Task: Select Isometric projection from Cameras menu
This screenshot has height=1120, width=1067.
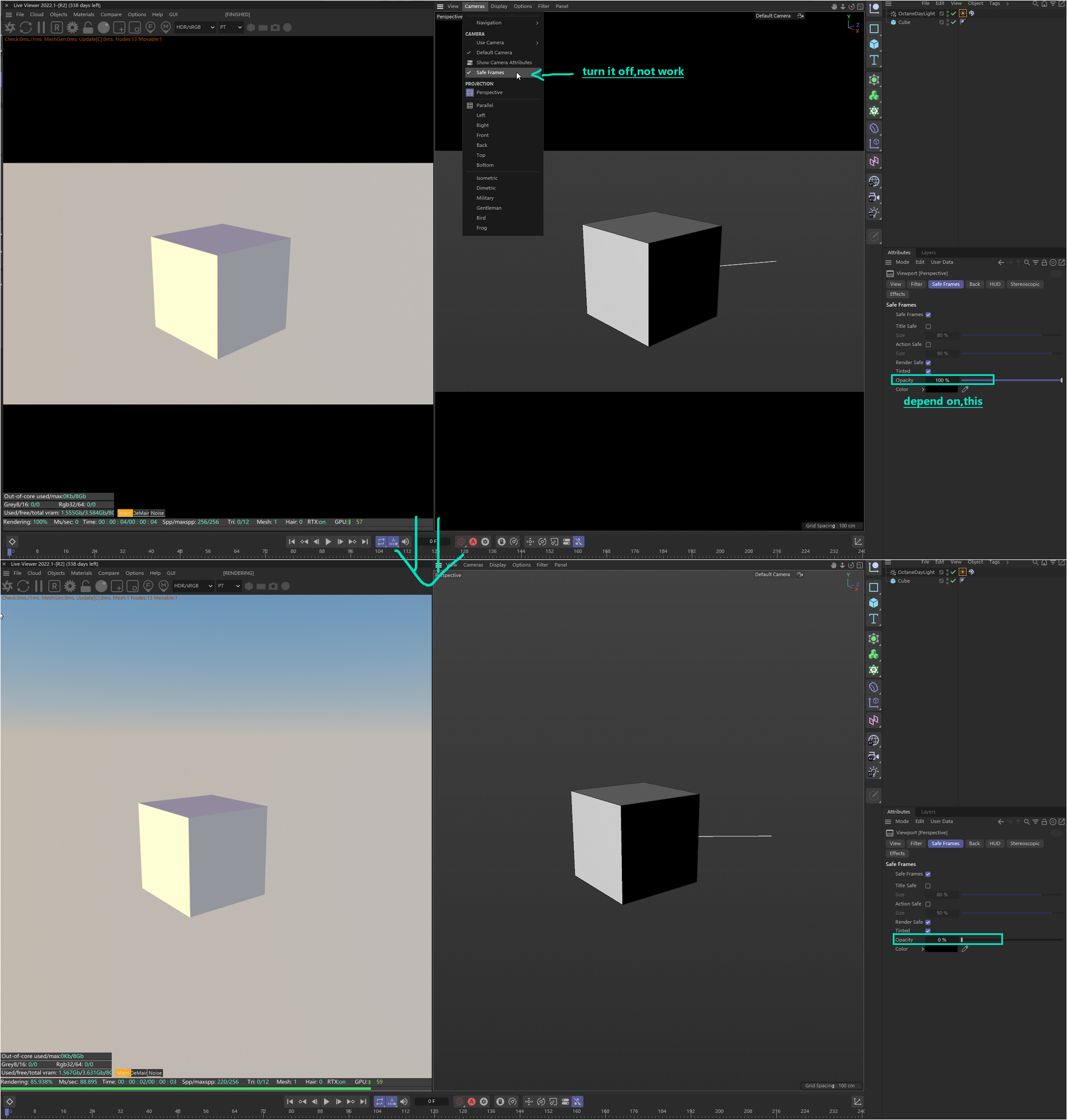Action: pyautogui.click(x=487, y=178)
